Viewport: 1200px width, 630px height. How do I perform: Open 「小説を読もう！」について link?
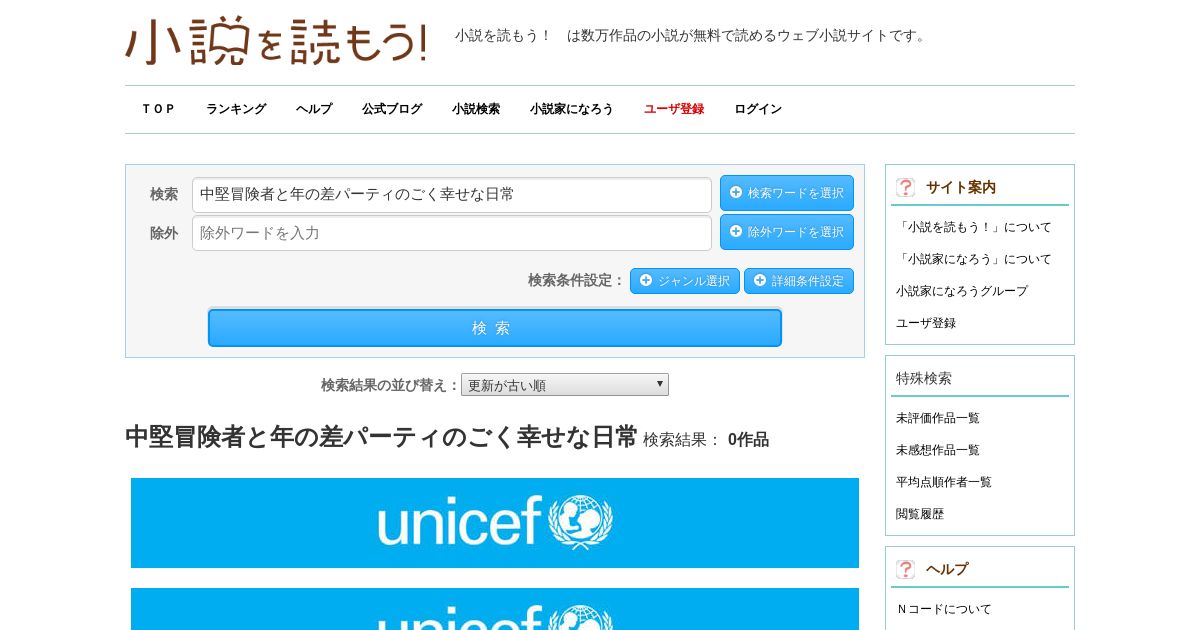point(974,227)
